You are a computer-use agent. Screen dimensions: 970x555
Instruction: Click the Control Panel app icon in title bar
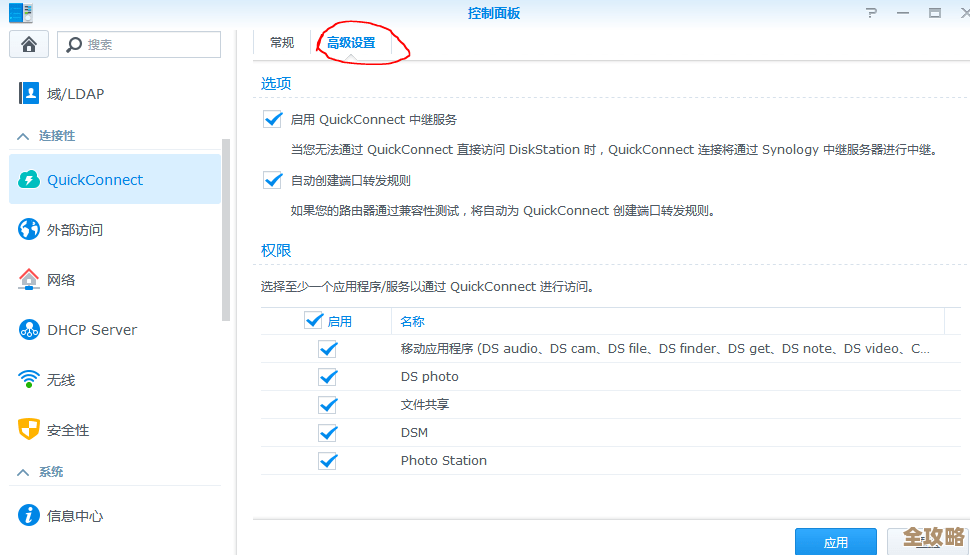[20, 12]
